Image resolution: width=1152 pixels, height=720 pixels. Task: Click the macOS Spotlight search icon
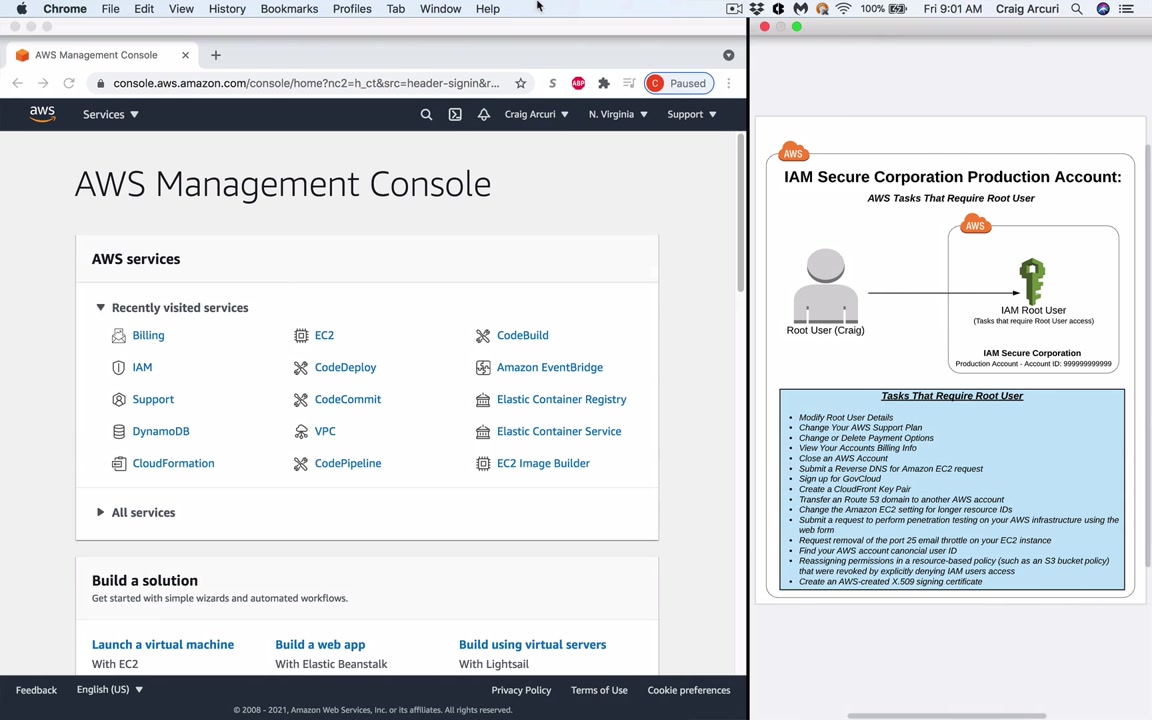[x=1077, y=9]
